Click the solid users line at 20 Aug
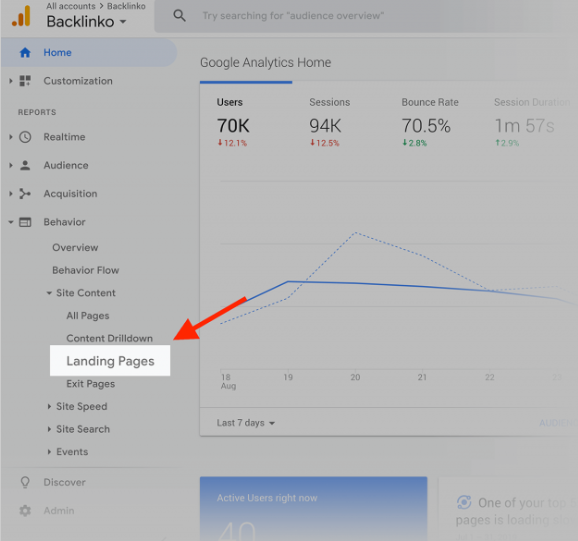Image resolution: width=578 pixels, height=541 pixels. pyautogui.click(x=355, y=283)
